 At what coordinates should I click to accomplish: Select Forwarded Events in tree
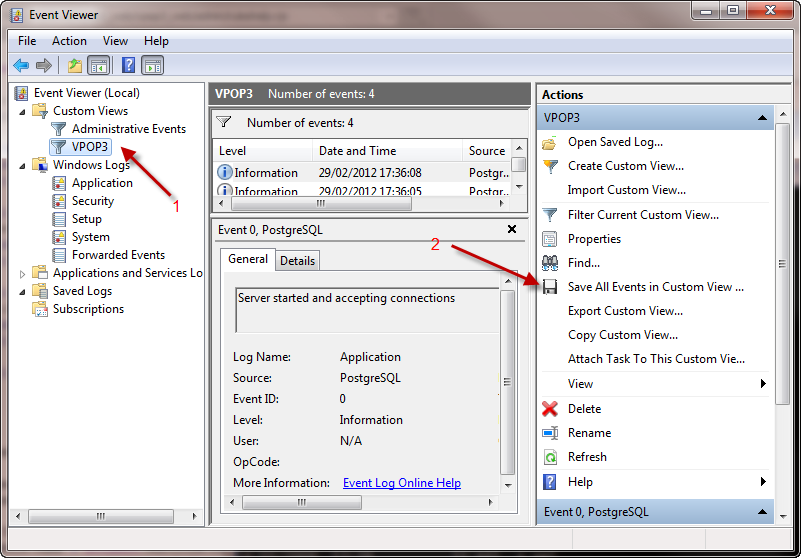point(118,255)
